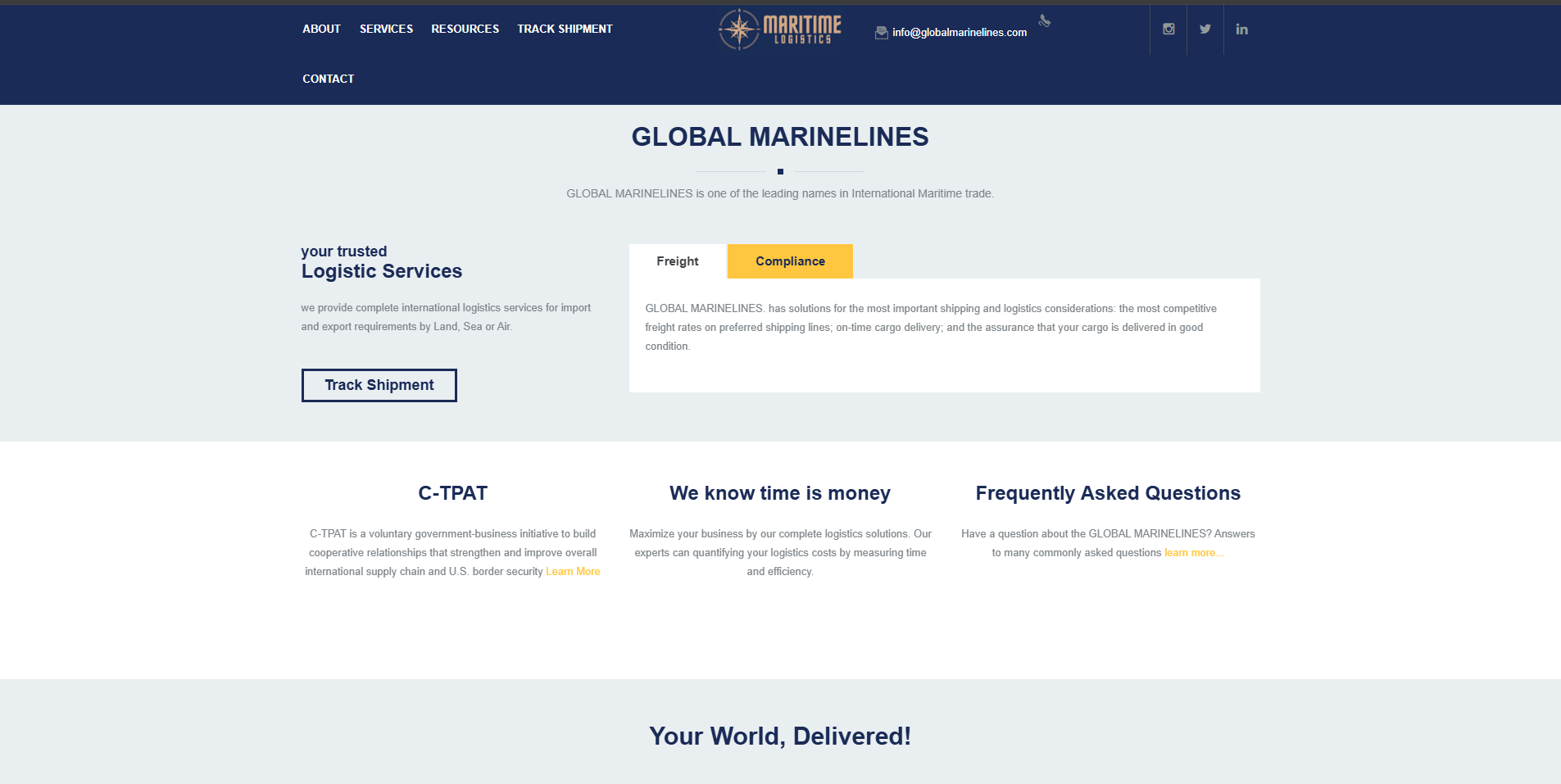Open the SERVICES menu item
1561x784 pixels.
(386, 29)
